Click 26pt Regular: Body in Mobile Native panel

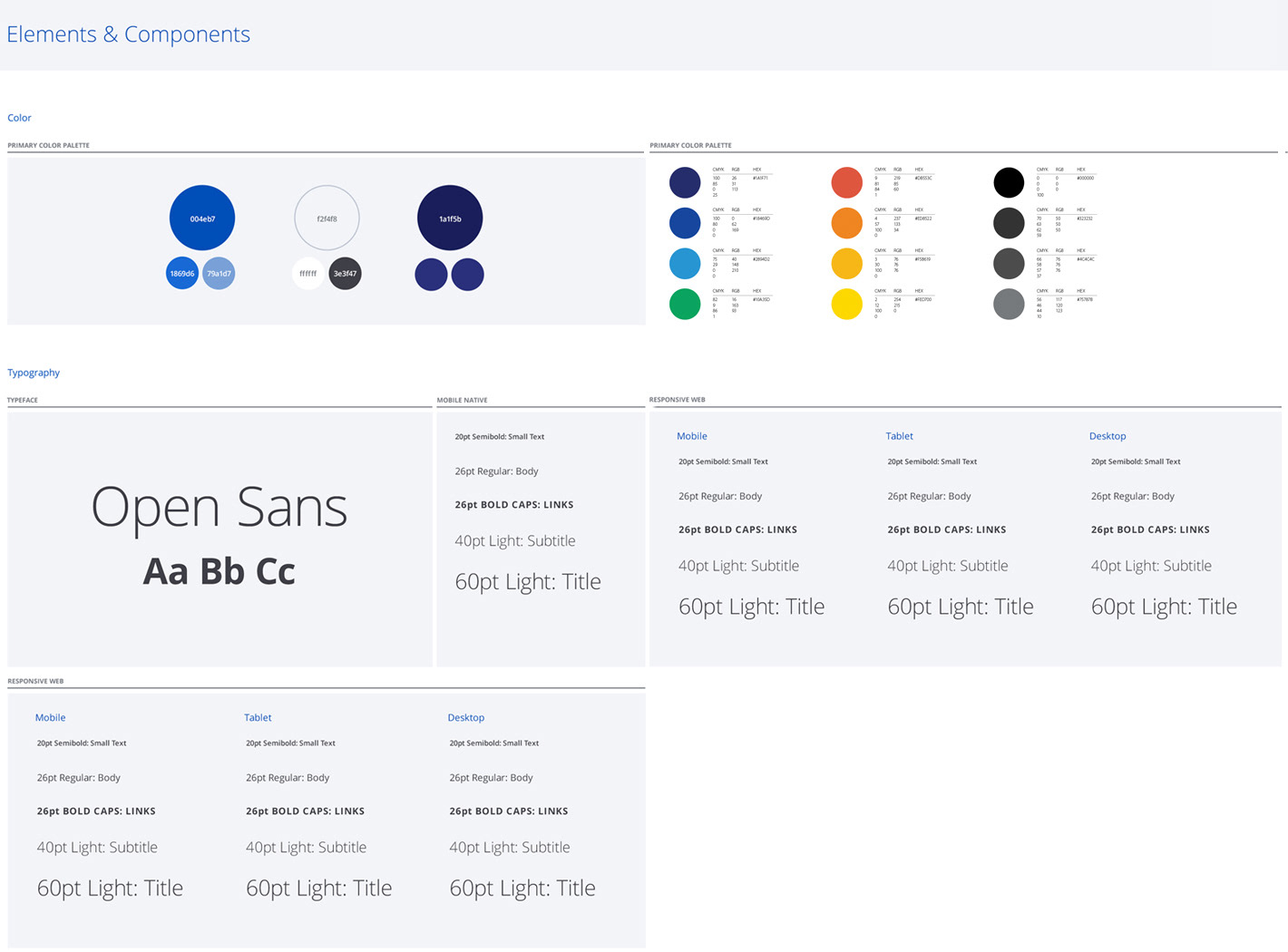point(496,471)
